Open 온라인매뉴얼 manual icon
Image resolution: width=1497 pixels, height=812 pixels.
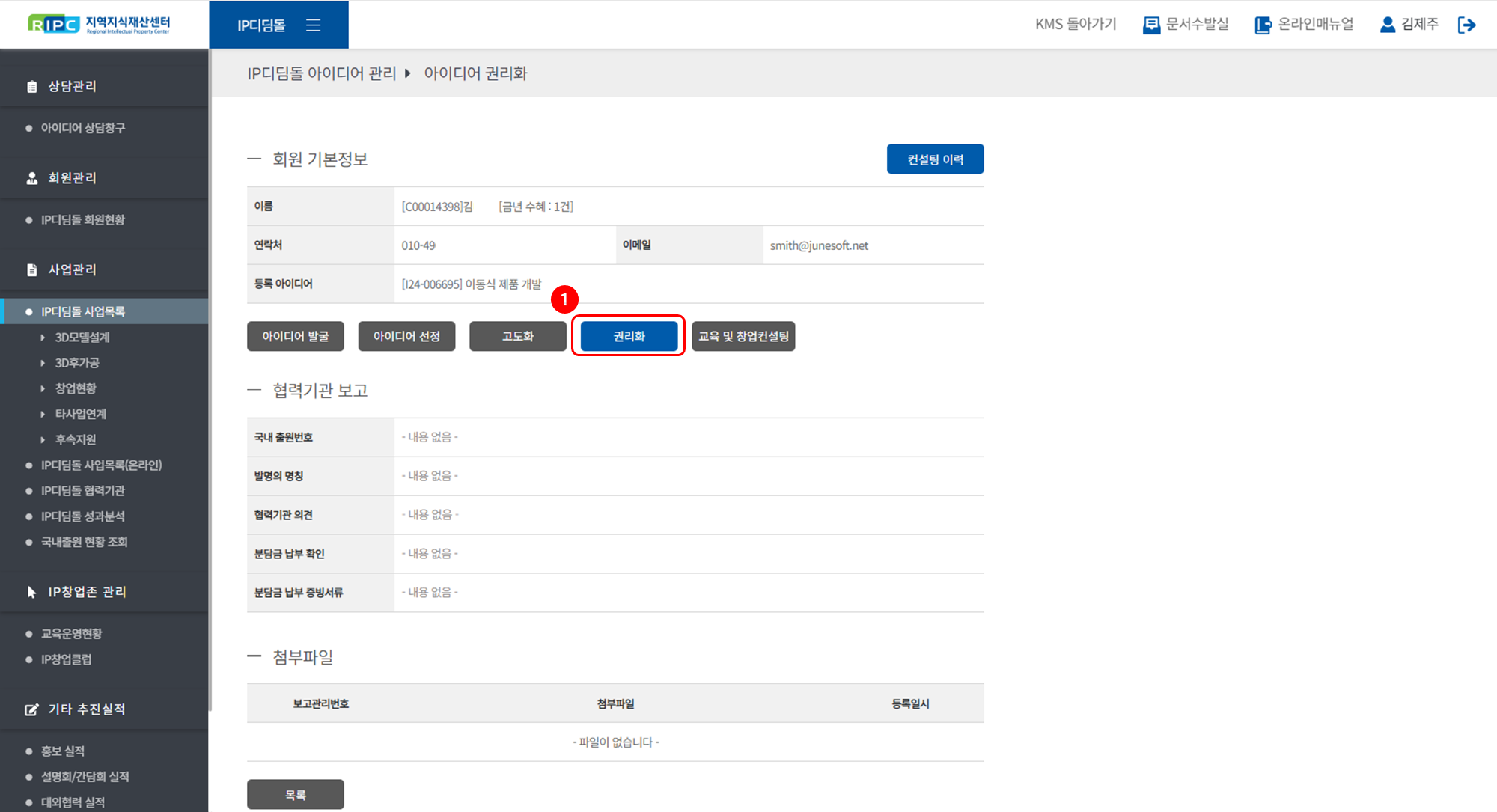[x=1263, y=25]
